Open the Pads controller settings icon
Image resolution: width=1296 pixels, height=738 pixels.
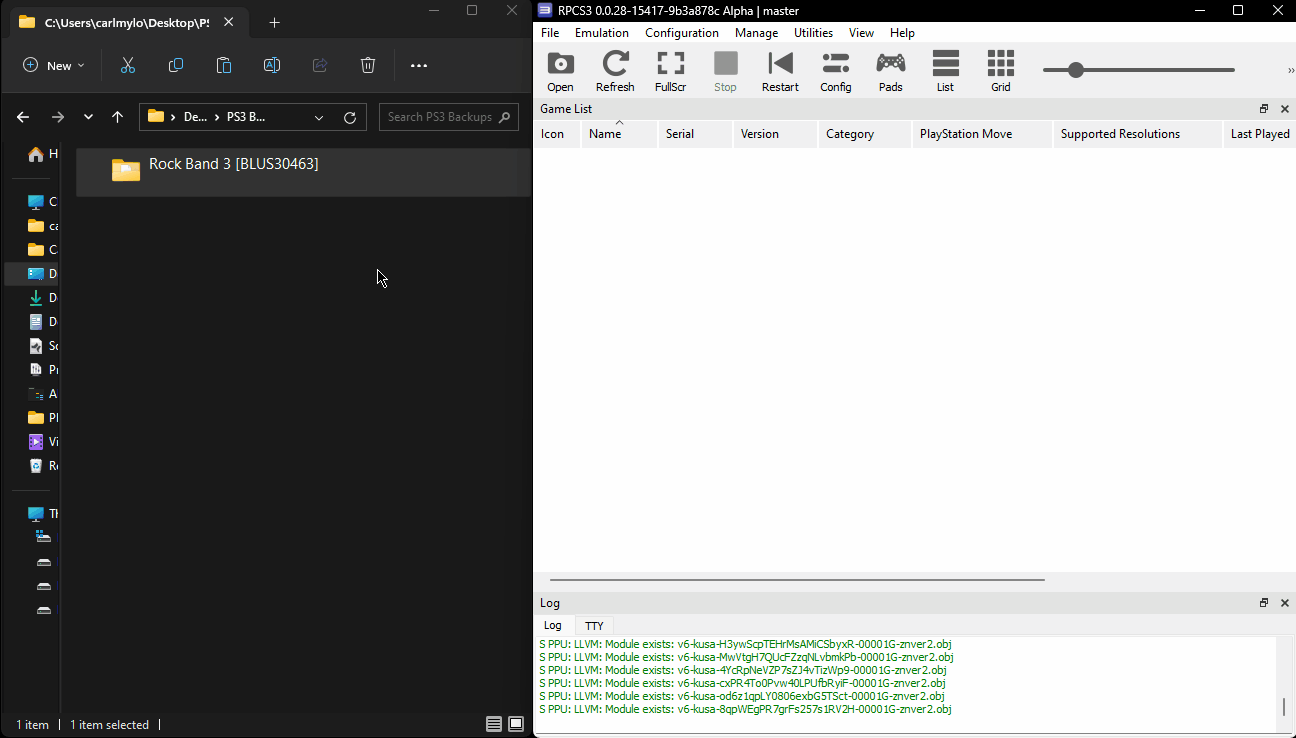coord(890,72)
